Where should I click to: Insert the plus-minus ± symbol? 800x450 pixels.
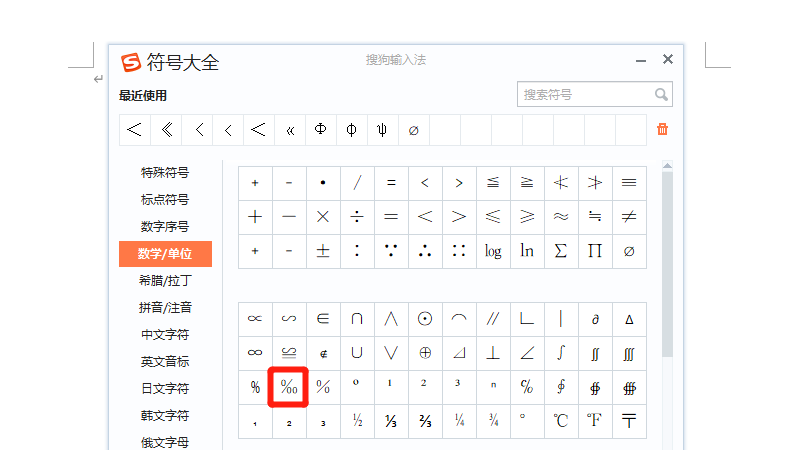(323, 251)
